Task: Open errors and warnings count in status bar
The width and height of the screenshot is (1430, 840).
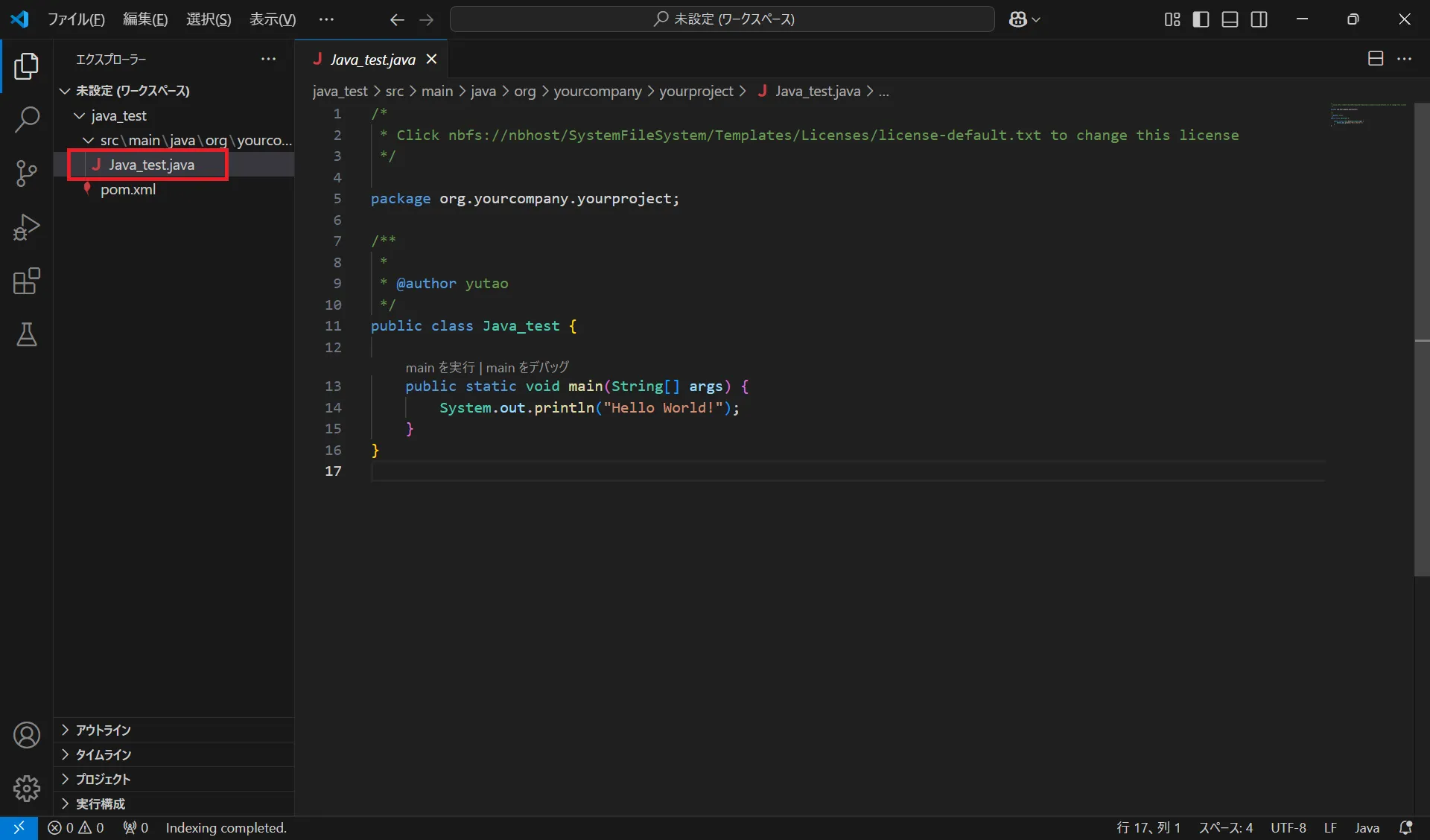Action: [76, 827]
